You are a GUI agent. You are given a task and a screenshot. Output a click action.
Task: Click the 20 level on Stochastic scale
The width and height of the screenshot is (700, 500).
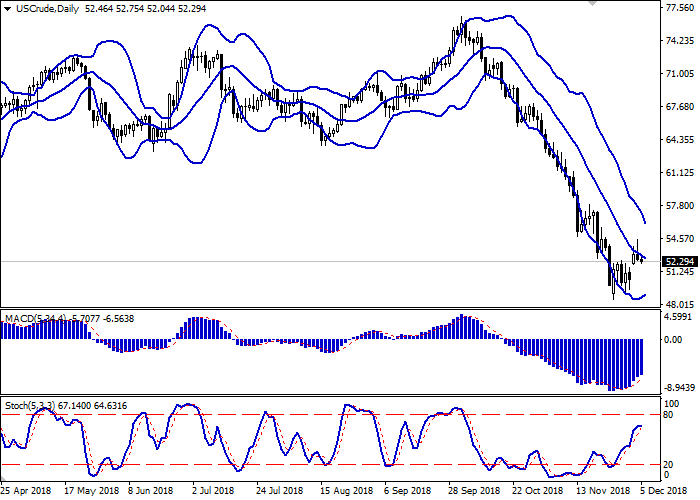pos(668,465)
